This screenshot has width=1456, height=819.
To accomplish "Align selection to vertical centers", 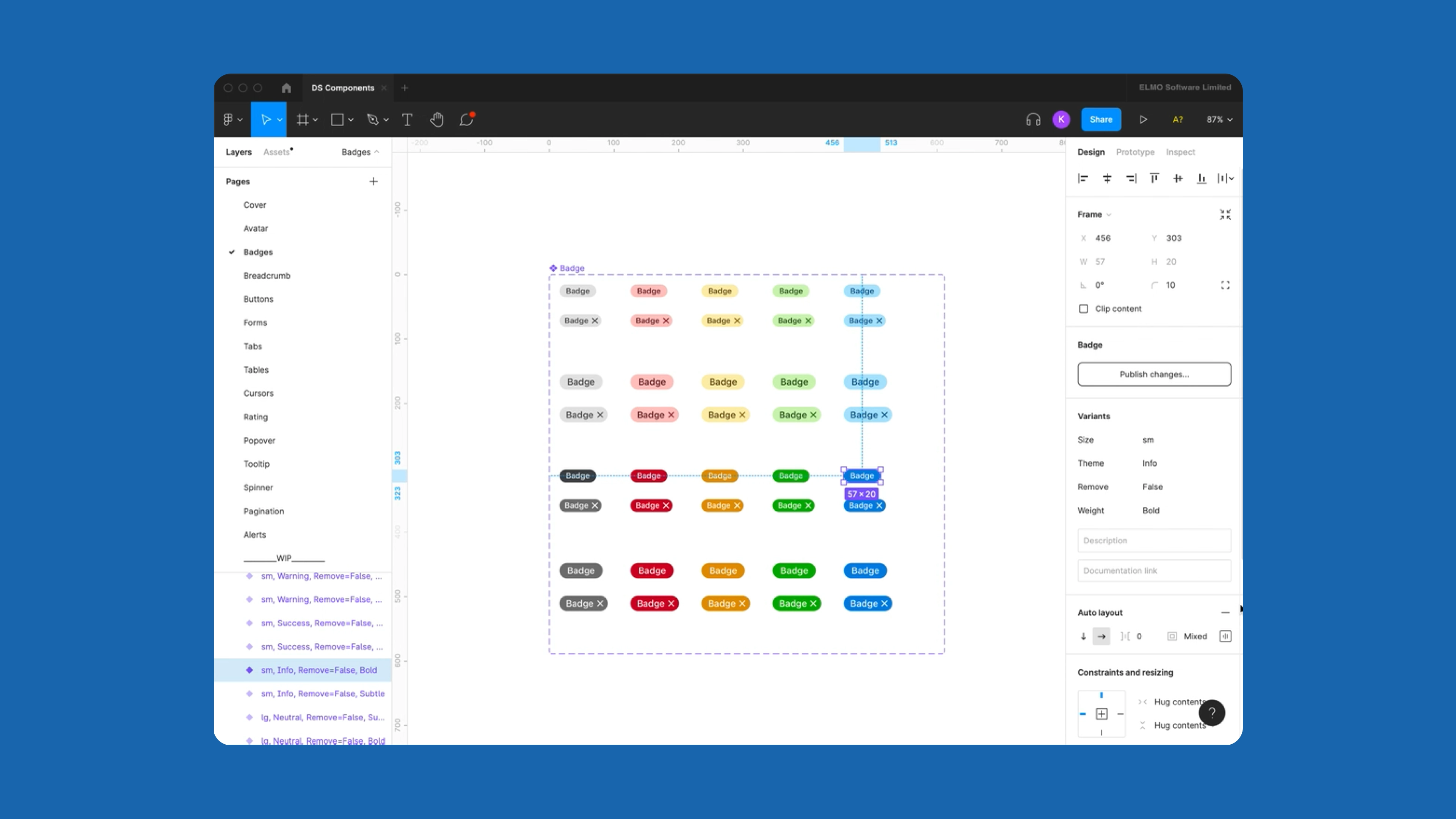I will tap(1178, 179).
